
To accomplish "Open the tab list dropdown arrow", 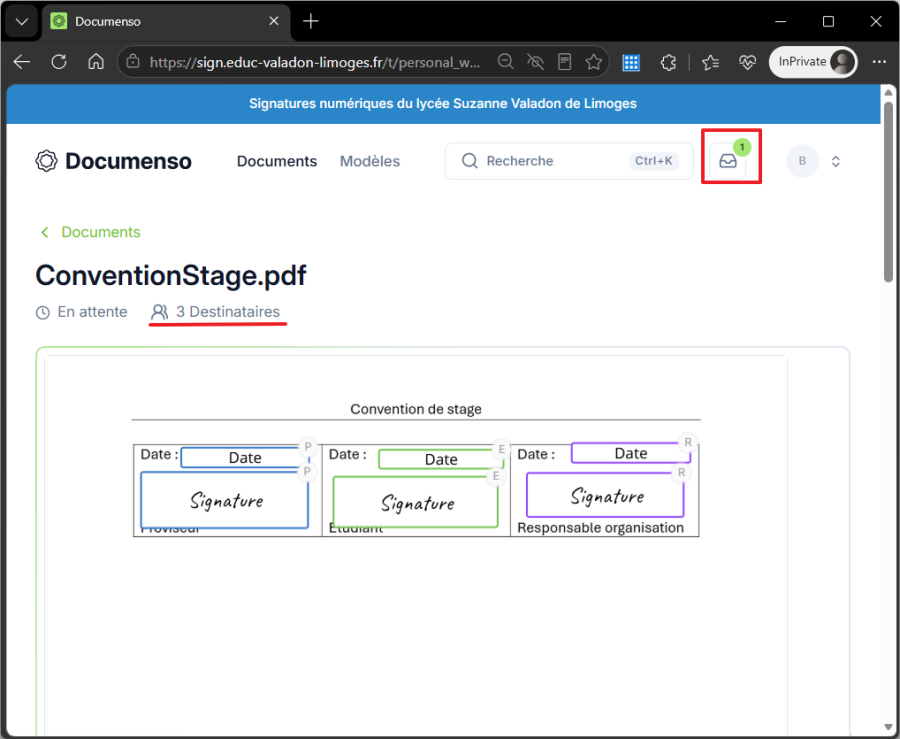I will tap(22, 22).
